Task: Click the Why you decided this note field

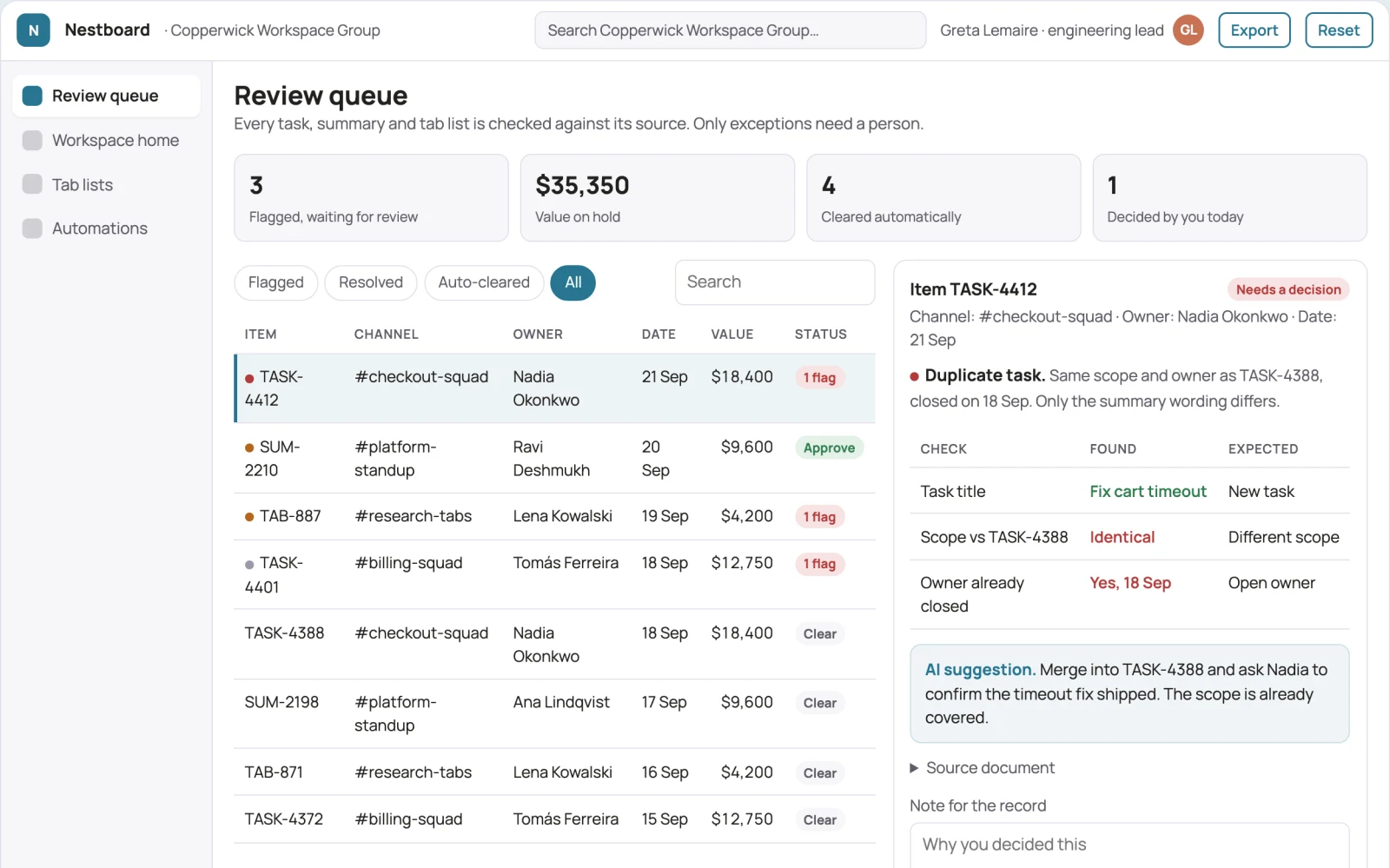Action: pyautogui.click(x=1129, y=845)
